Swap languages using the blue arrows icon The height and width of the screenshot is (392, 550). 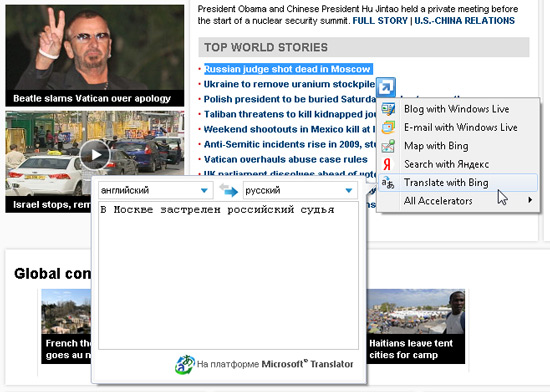point(228,190)
